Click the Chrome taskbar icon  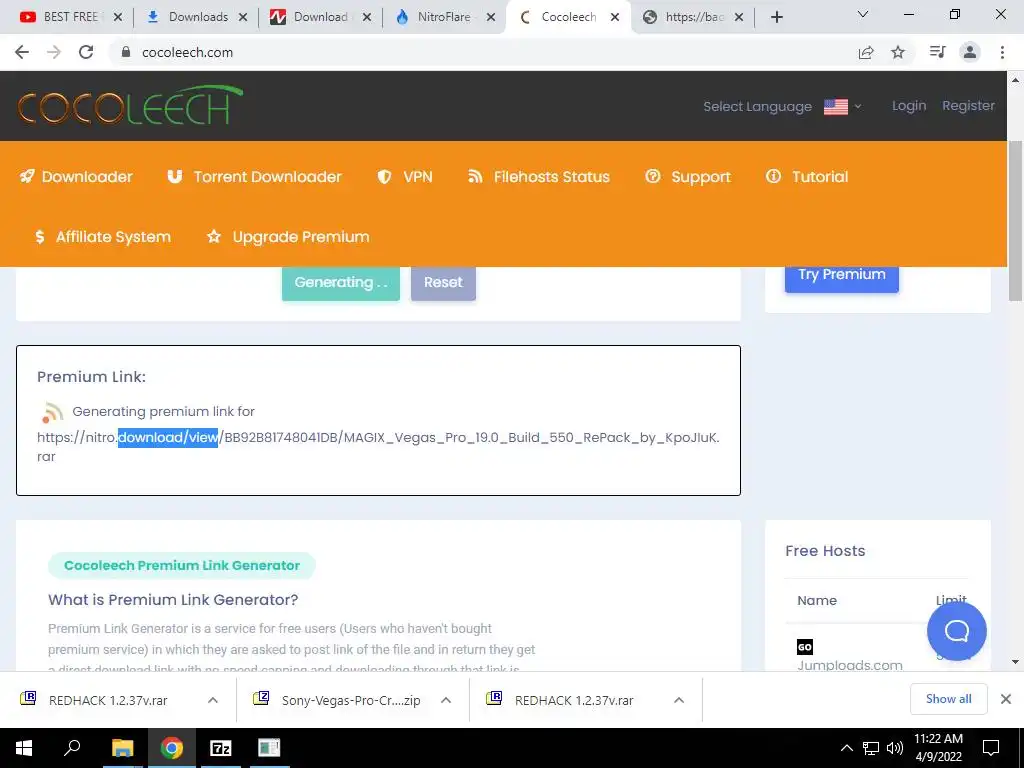coord(172,748)
